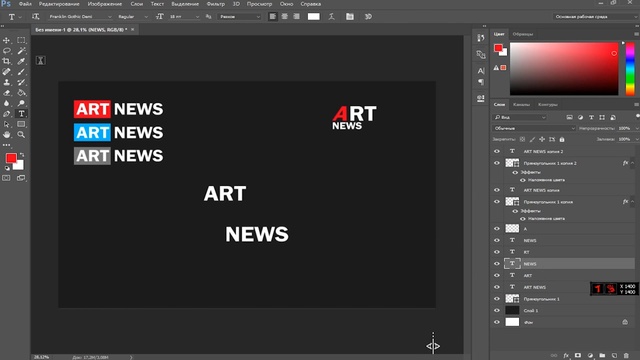
Task: Hide the 'Слой 1' layer
Action: [497, 311]
